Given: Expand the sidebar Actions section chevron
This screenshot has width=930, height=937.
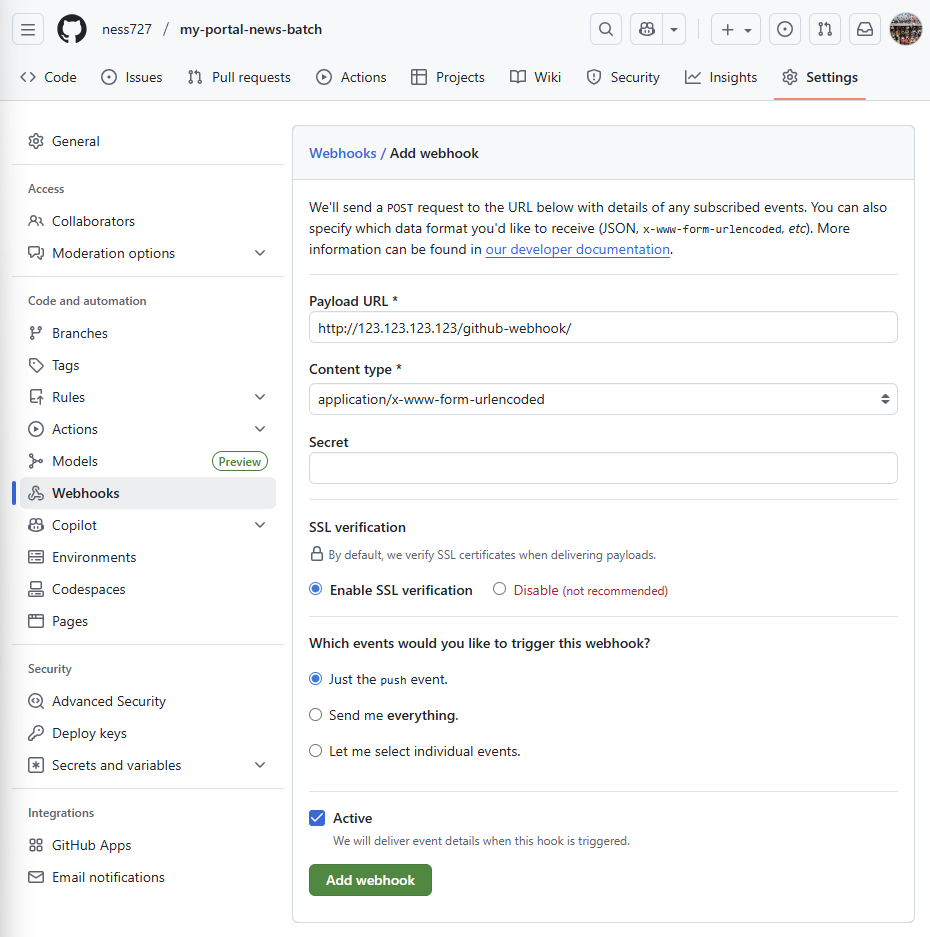Looking at the screenshot, I should click(260, 429).
